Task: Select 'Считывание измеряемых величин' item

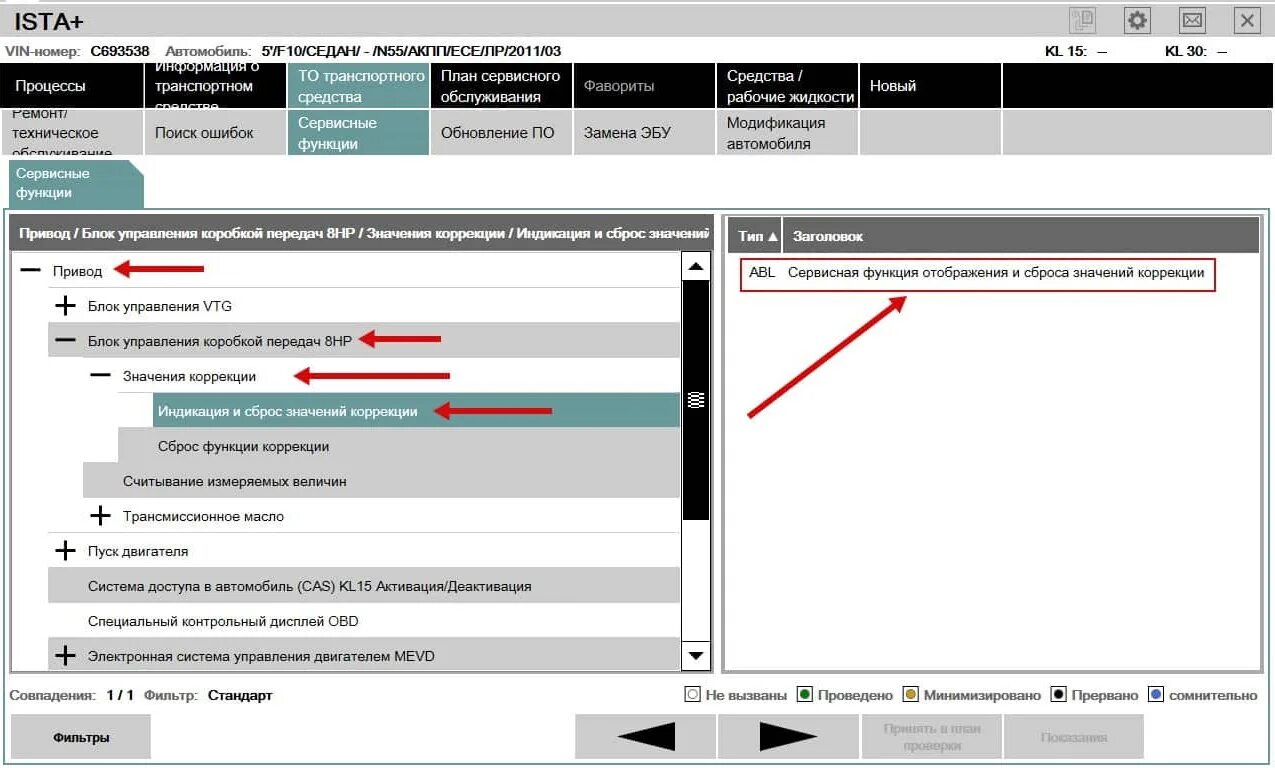Action: [x=381, y=481]
